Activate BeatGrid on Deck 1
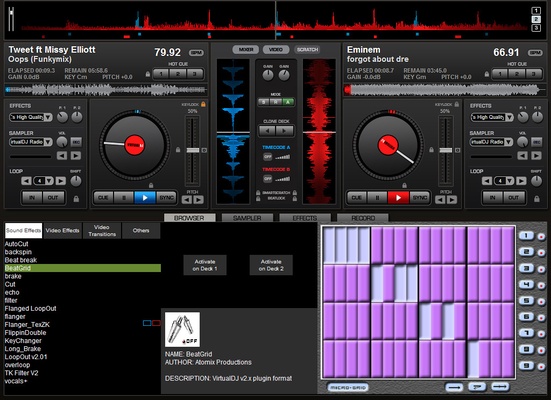This screenshot has height=400, width=551. point(205,265)
